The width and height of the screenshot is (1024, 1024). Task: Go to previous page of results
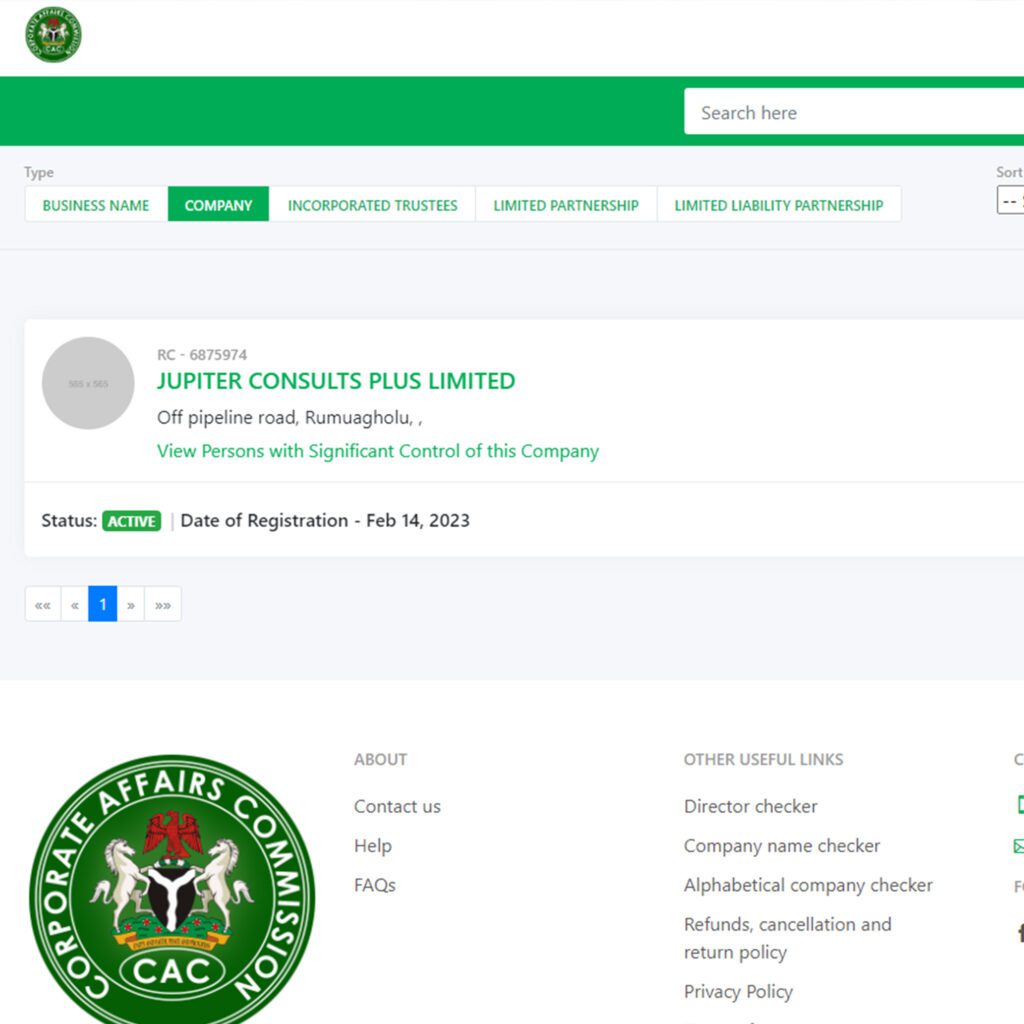[x=75, y=604]
